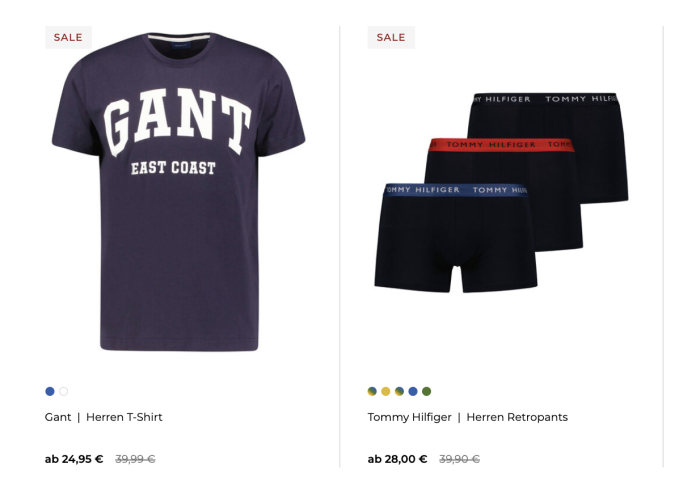Image resolution: width=700 pixels, height=498 pixels.
Task: Open the Herren T-Shirt product title
Action: pyautogui.click(x=124, y=417)
